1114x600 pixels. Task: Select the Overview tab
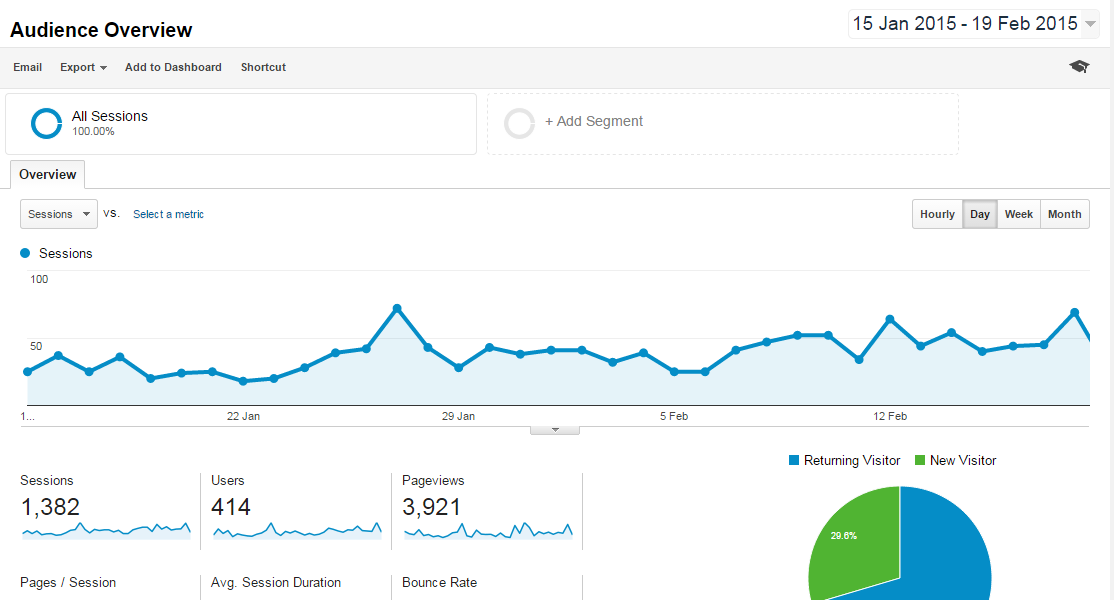pyautogui.click(x=48, y=175)
